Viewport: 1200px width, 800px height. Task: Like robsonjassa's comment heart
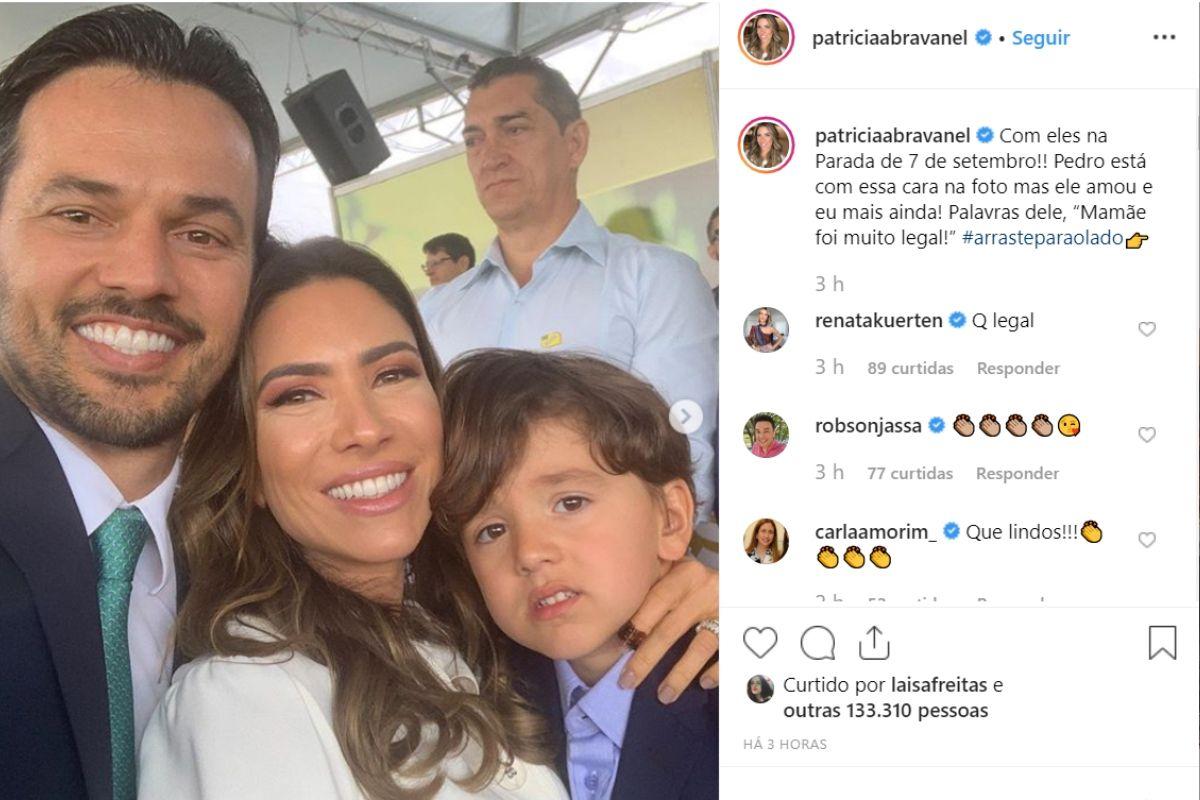click(x=1147, y=434)
